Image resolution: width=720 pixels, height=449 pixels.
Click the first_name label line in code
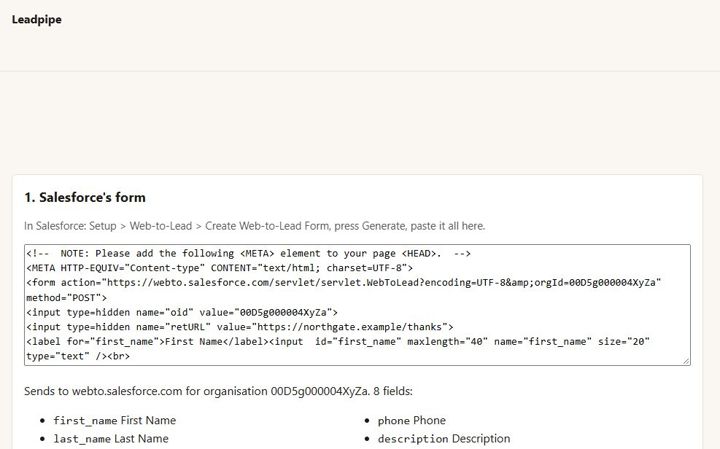coord(338,342)
